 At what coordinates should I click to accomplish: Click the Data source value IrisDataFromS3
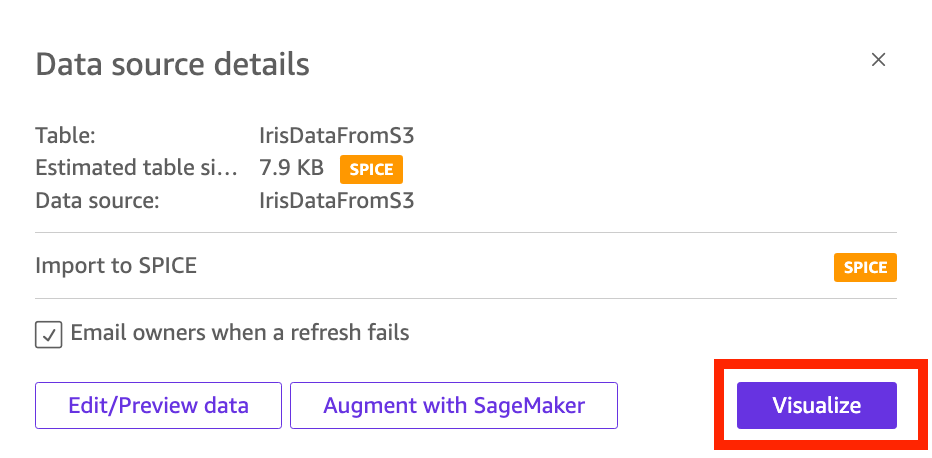coord(336,200)
